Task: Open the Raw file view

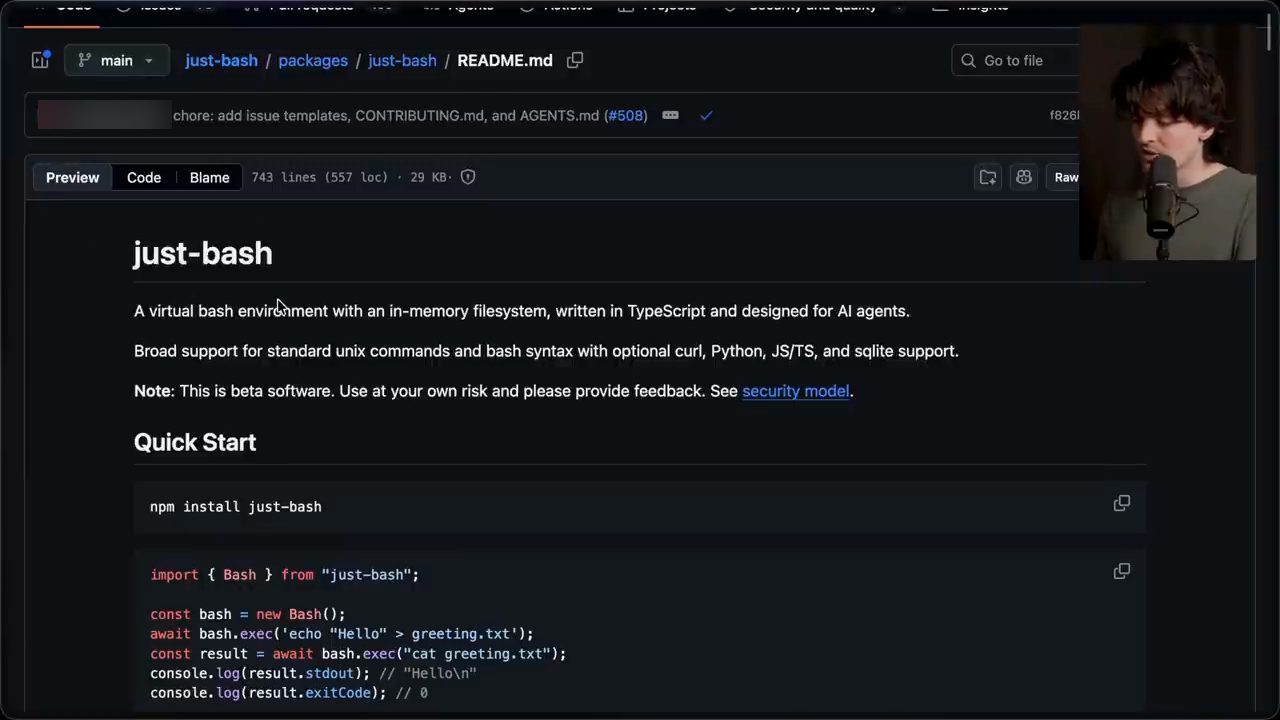Action: (x=1065, y=177)
